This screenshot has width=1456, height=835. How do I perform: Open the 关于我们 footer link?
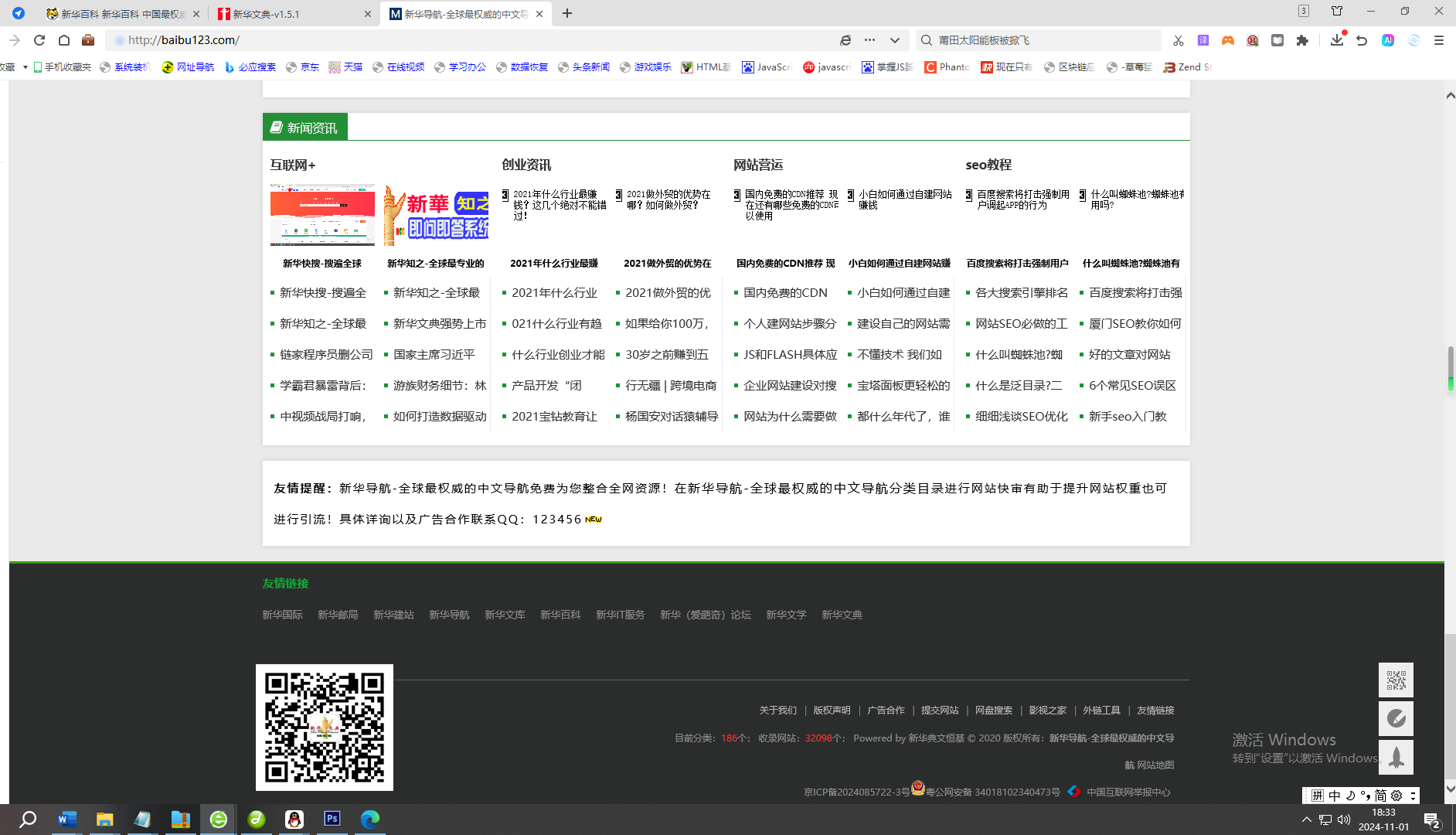coord(777,711)
